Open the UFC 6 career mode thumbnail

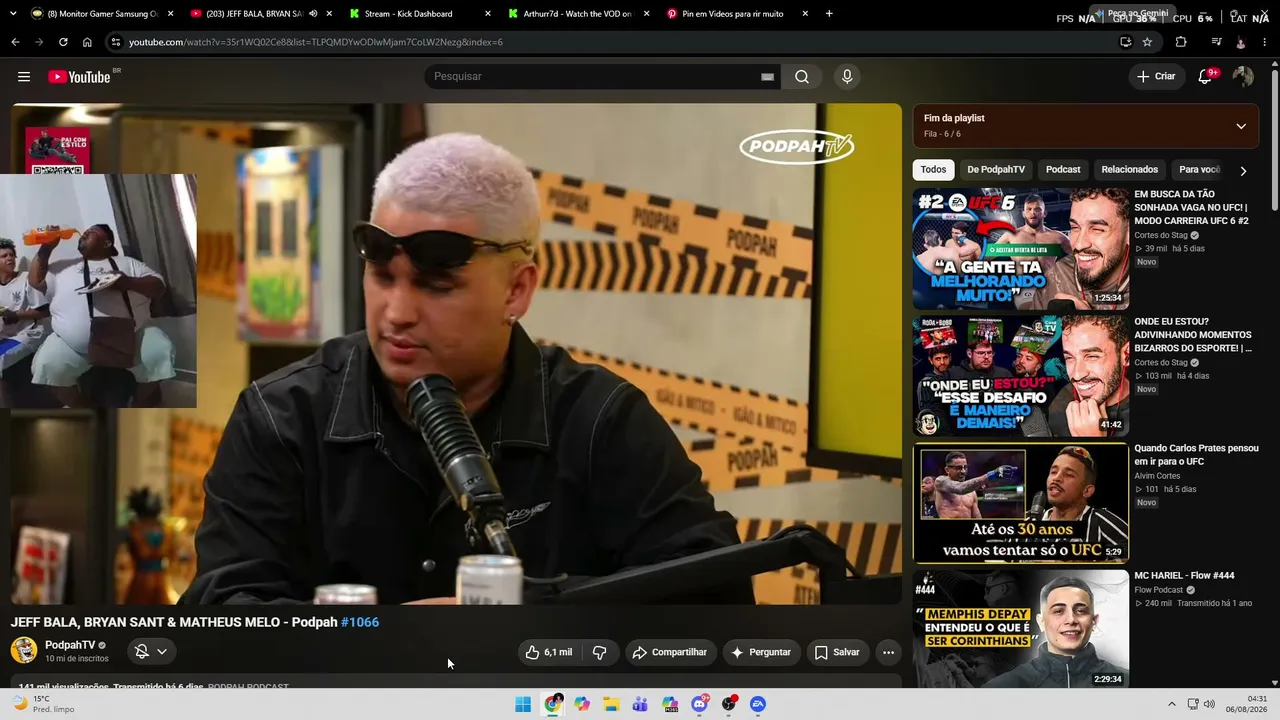click(1021, 249)
